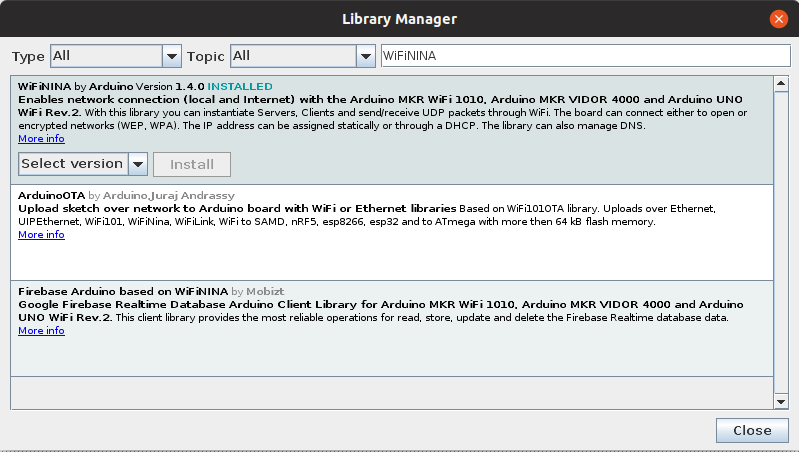The height and width of the screenshot is (452, 799).
Task: Click the Install button for WiFiNINA
Action: 192,164
